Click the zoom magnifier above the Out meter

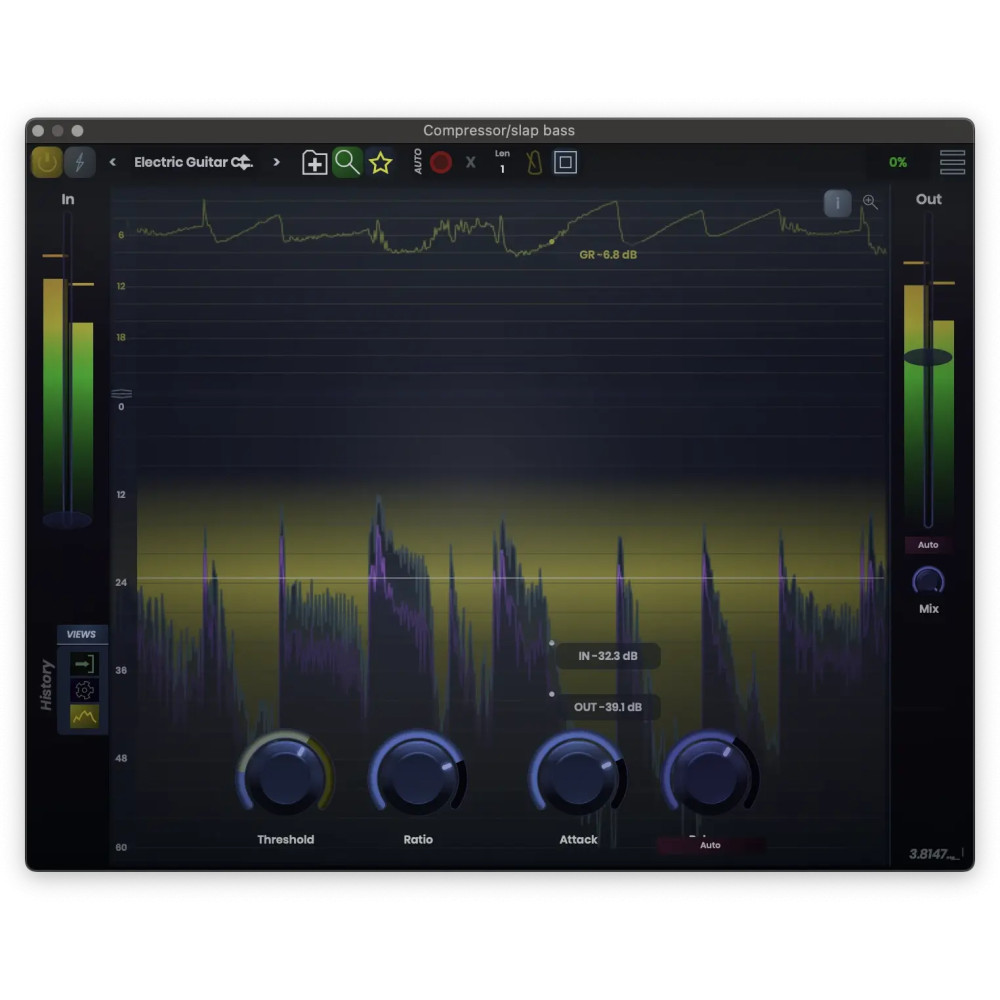[x=869, y=202]
